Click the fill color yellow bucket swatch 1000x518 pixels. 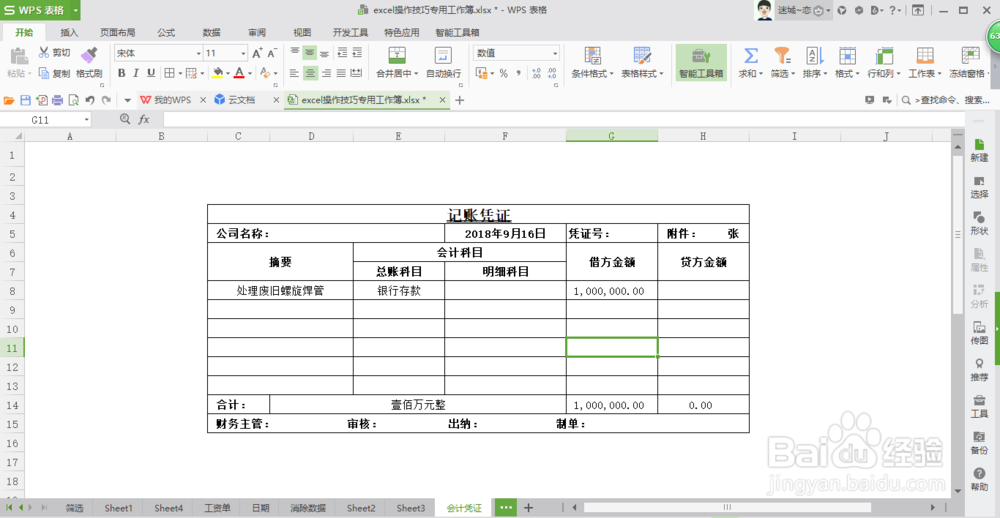[x=218, y=73]
